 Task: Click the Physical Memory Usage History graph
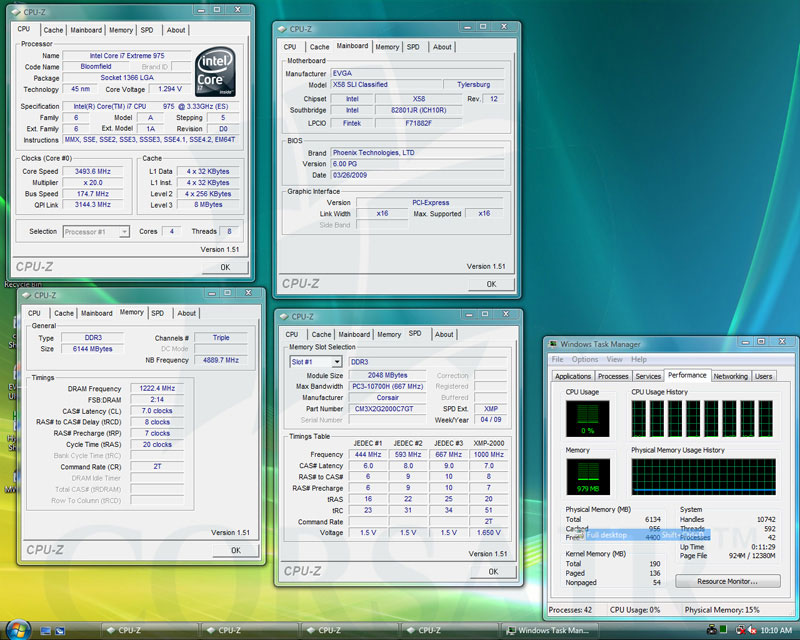[x=704, y=477]
